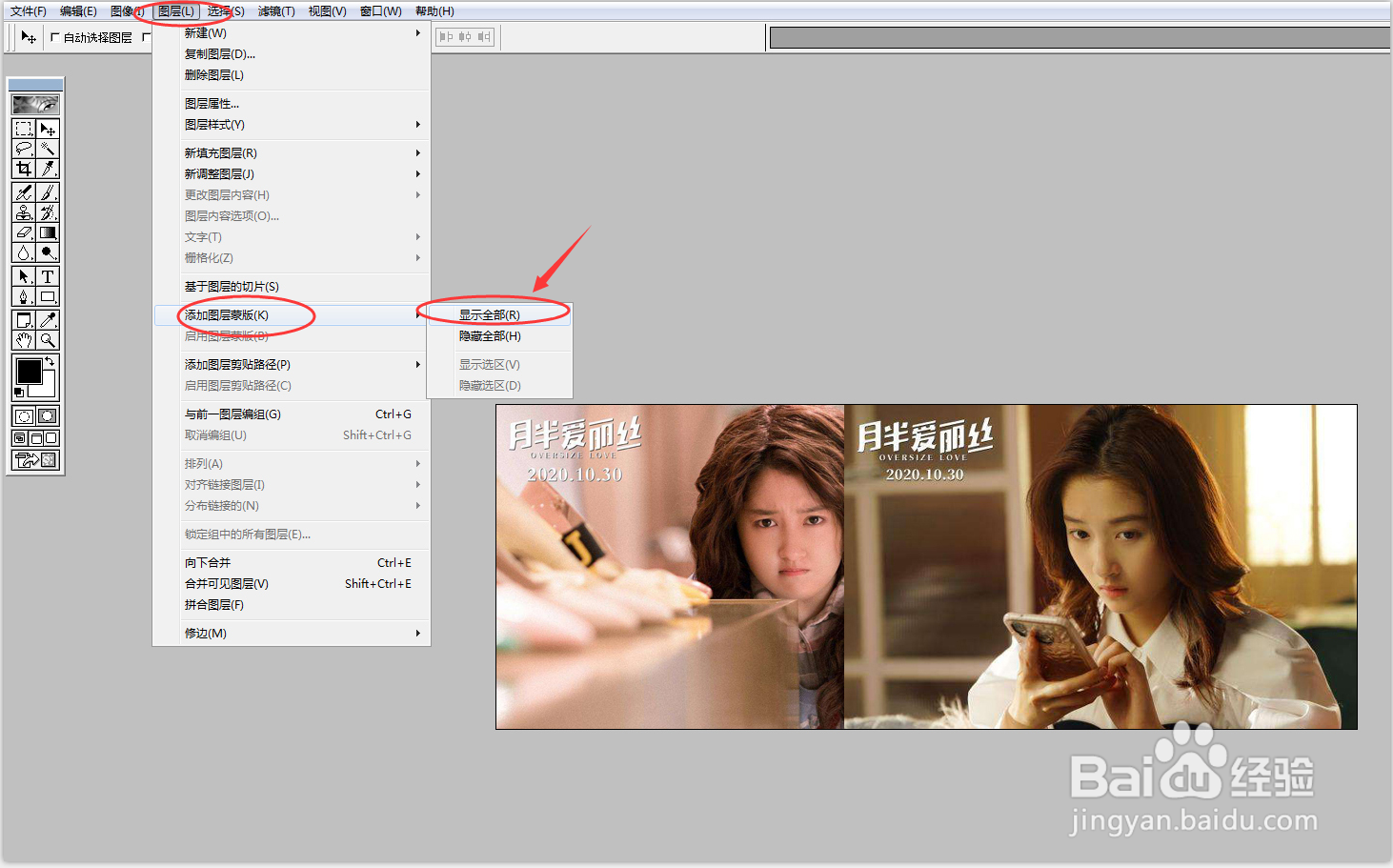Viewport: 1393px width, 868px height.
Task: Toggle Edit in Quick Mask Mode
Action: point(48,415)
